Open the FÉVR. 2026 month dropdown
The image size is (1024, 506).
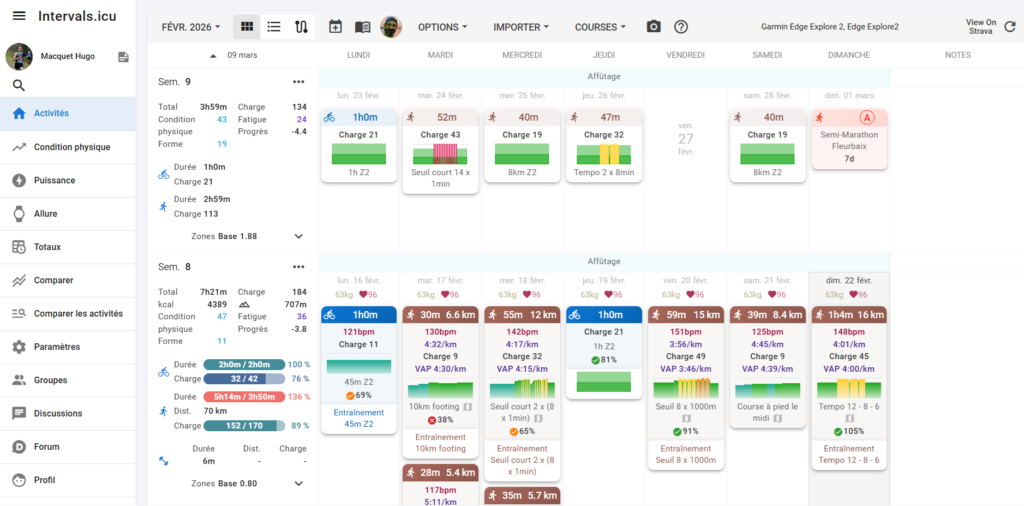click(191, 27)
